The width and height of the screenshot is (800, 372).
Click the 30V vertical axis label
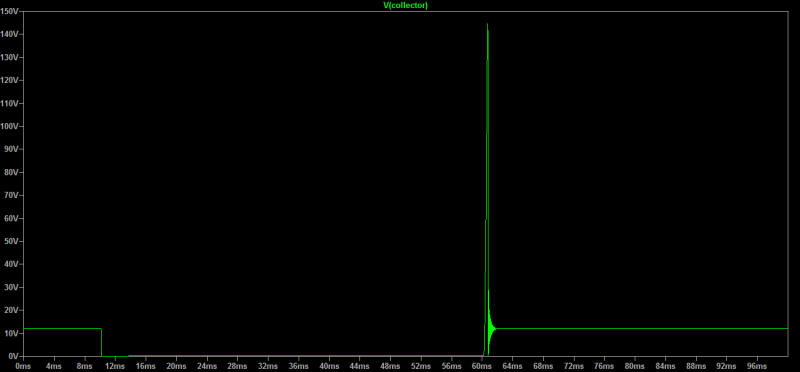12,287
